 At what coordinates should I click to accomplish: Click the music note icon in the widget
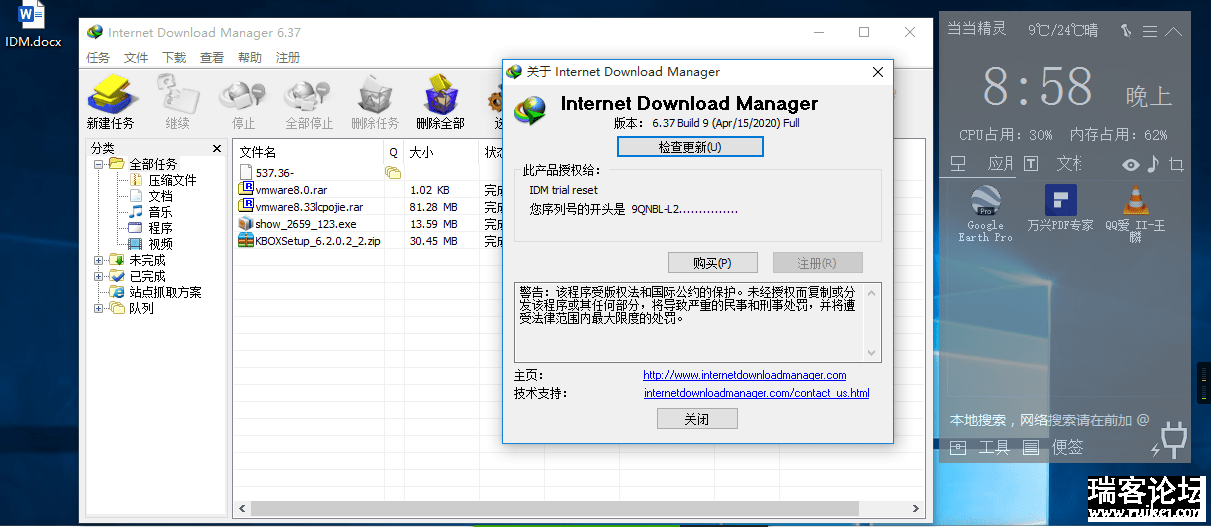point(1153,164)
